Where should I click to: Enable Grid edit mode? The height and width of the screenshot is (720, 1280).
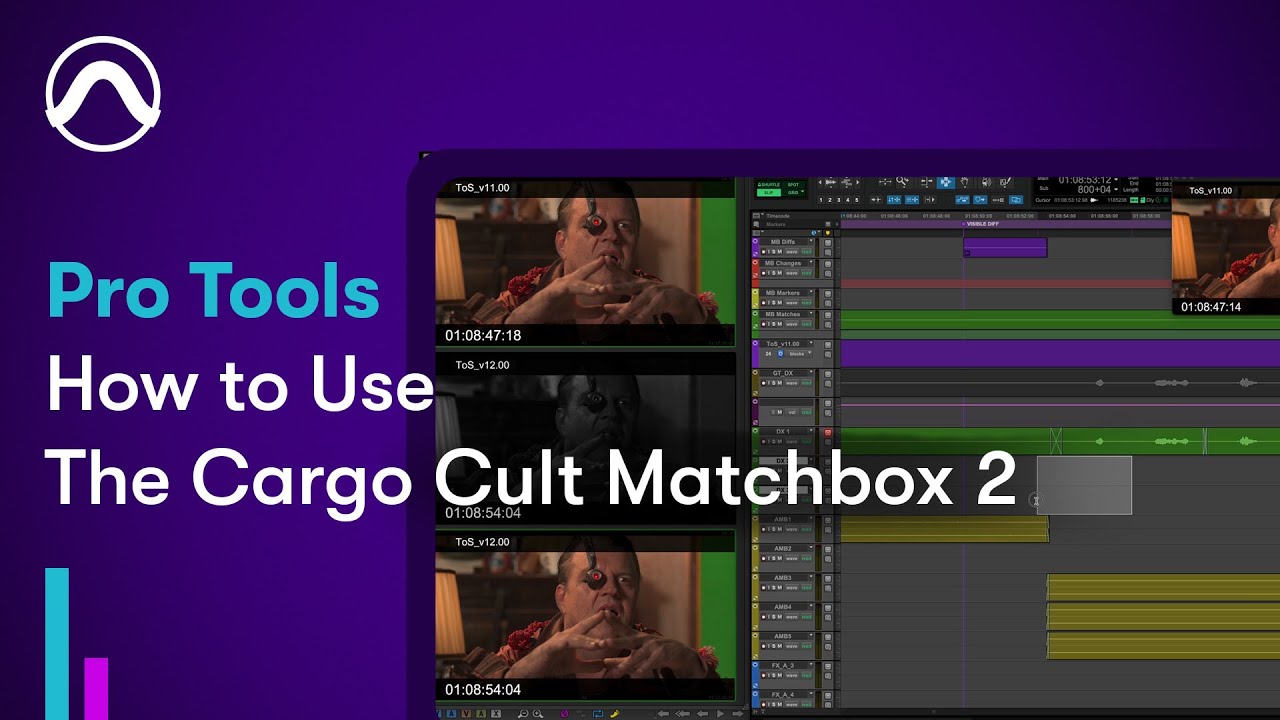click(793, 193)
